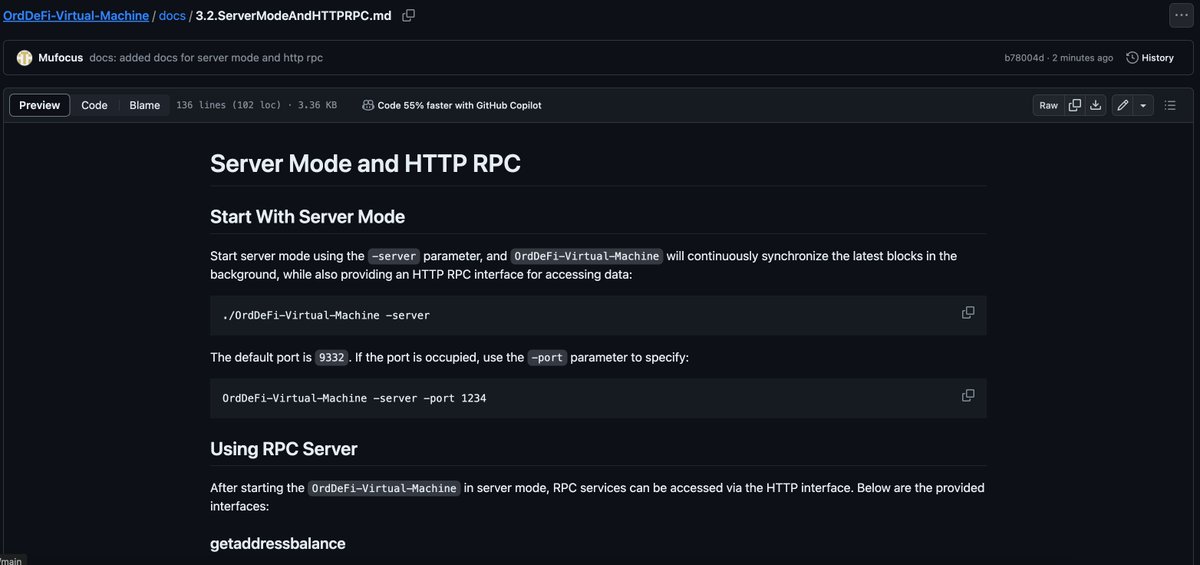The width and height of the screenshot is (1200, 565).
Task: Open commit History
Action: point(1150,58)
